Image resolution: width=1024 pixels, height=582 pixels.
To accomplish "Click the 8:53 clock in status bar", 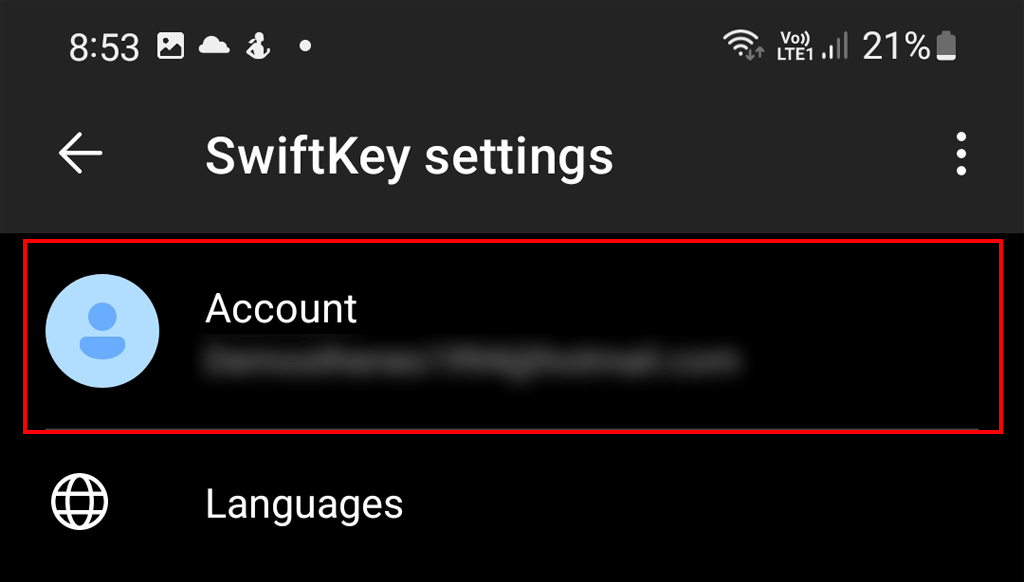I will click(106, 47).
